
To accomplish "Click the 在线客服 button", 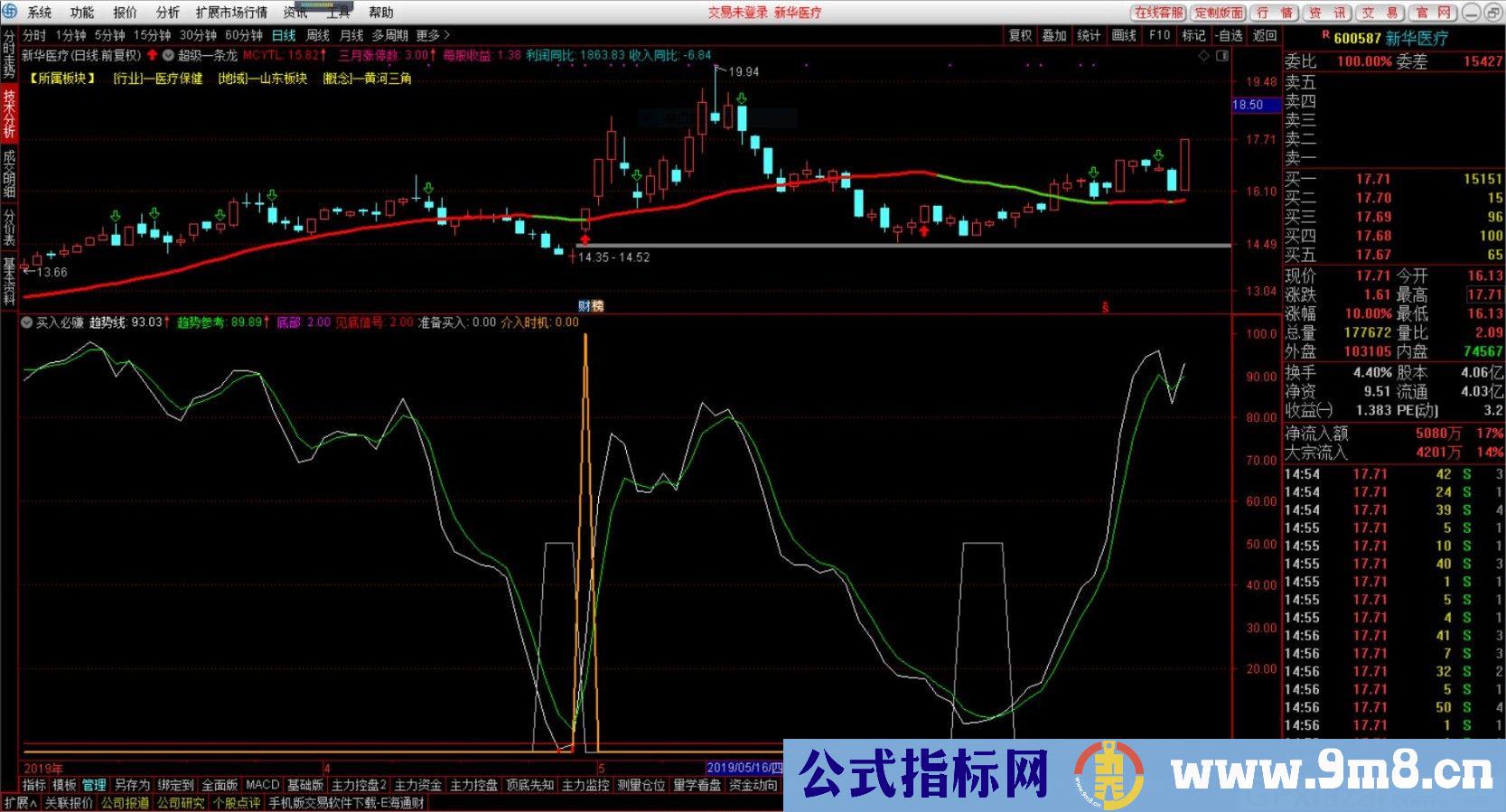I will [1158, 13].
